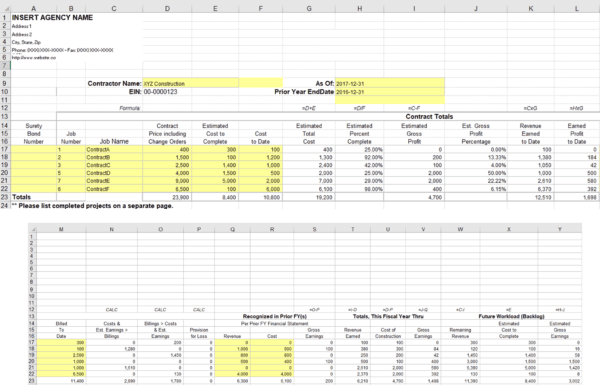Click the 'Recognized in Prior FY(s)' heading
600x385 pixels.
[x=275, y=316]
